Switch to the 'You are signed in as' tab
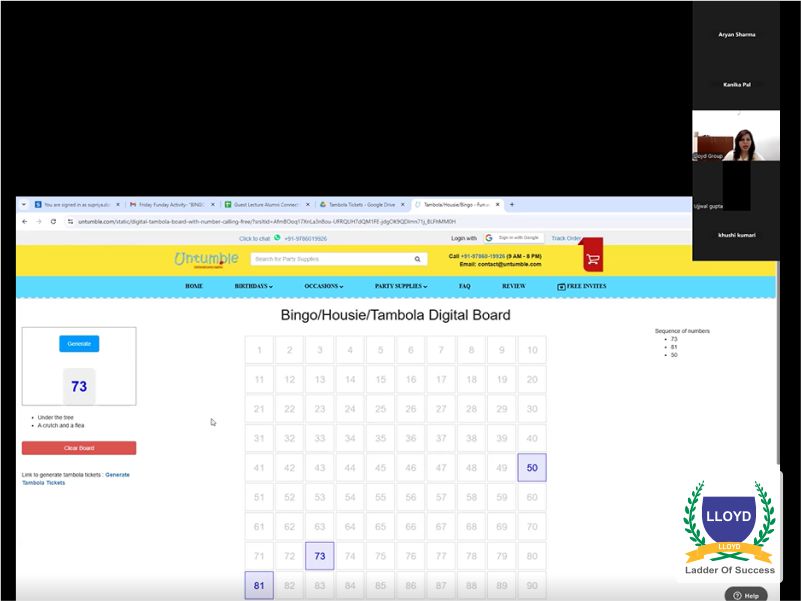Screen dimensions: 801x601 point(77,204)
